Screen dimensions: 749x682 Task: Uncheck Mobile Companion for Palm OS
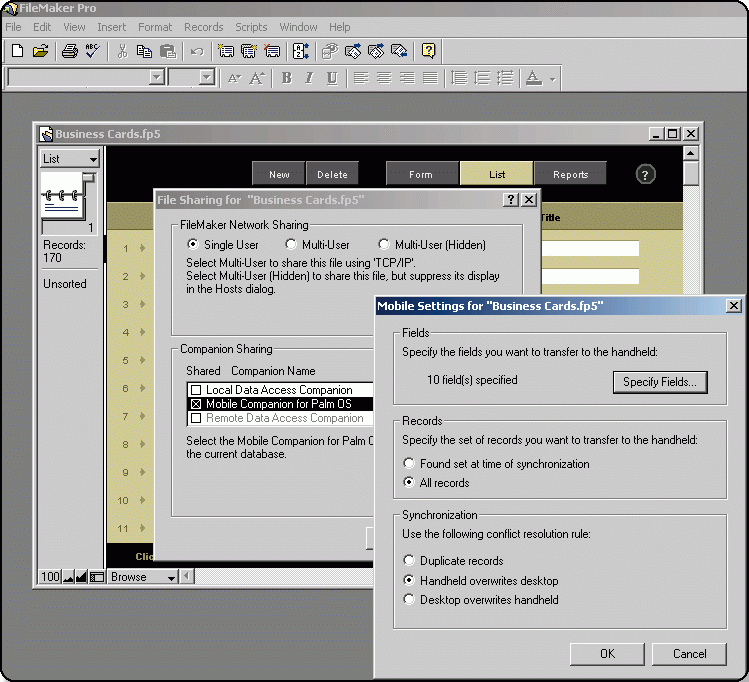(x=196, y=404)
